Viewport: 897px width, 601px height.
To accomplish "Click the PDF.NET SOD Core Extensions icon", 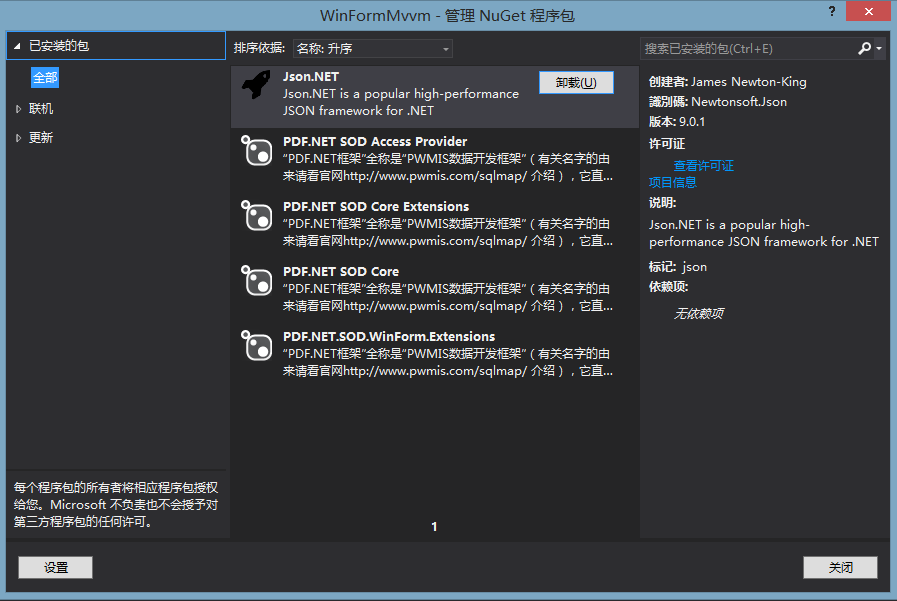I will [x=256, y=215].
